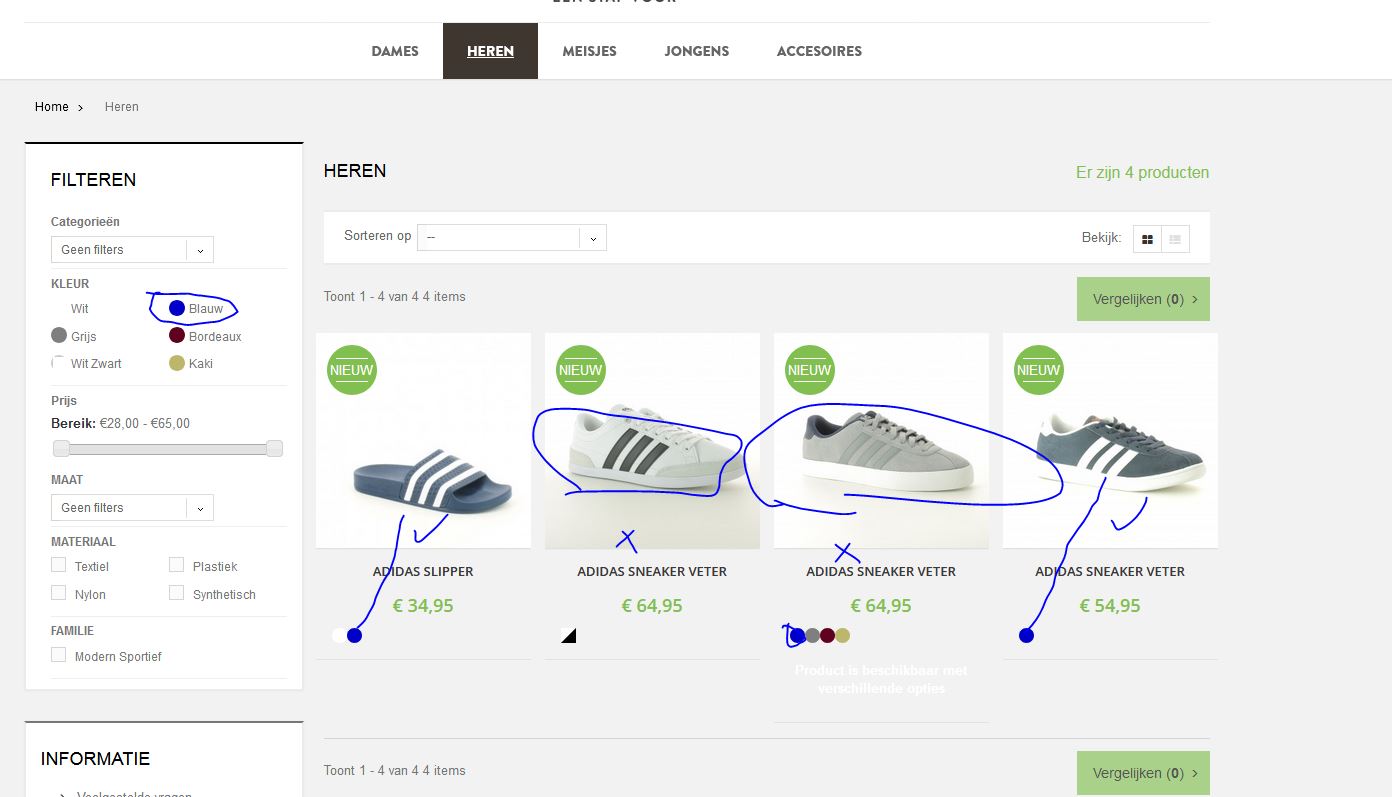Open the grey suede sneaker image

pyautogui.click(x=881, y=441)
